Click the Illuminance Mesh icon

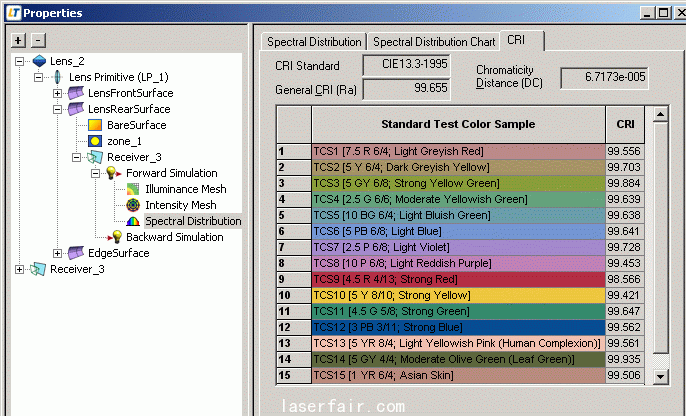pos(133,189)
